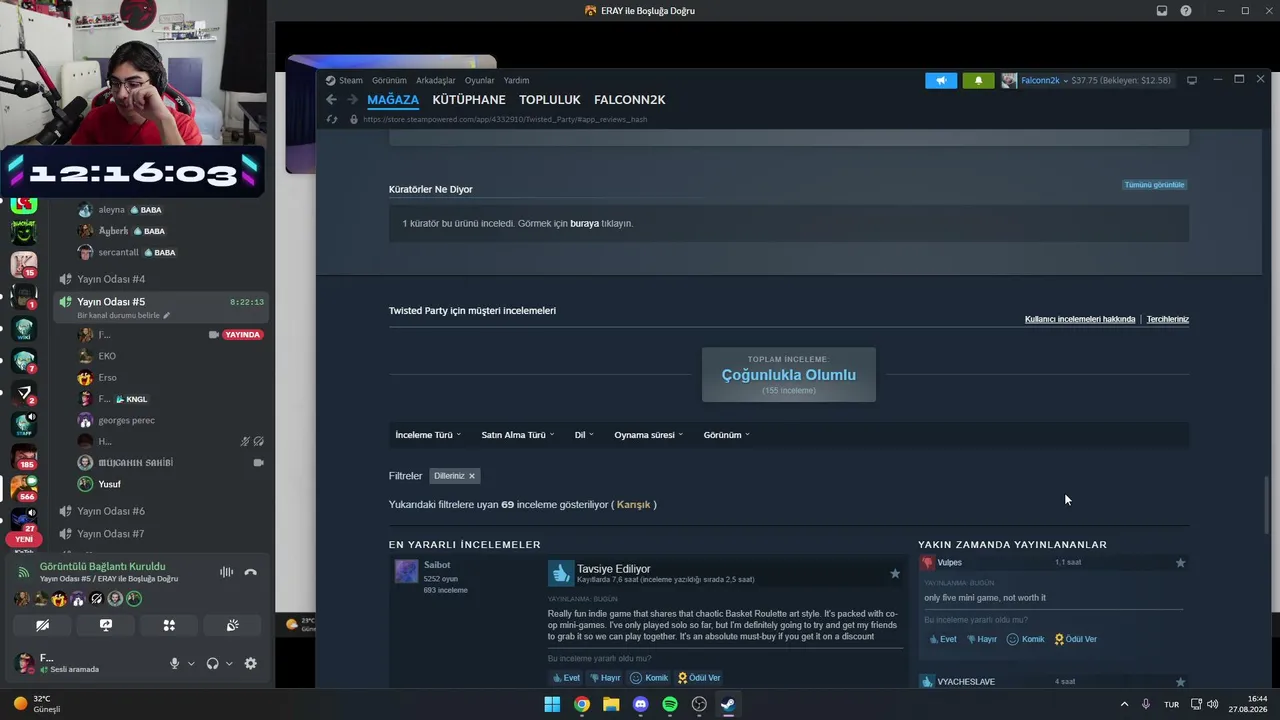The height and width of the screenshot is (720, 1280).
Task: Expand Discord headphone output options
Action: pos(229,664)
